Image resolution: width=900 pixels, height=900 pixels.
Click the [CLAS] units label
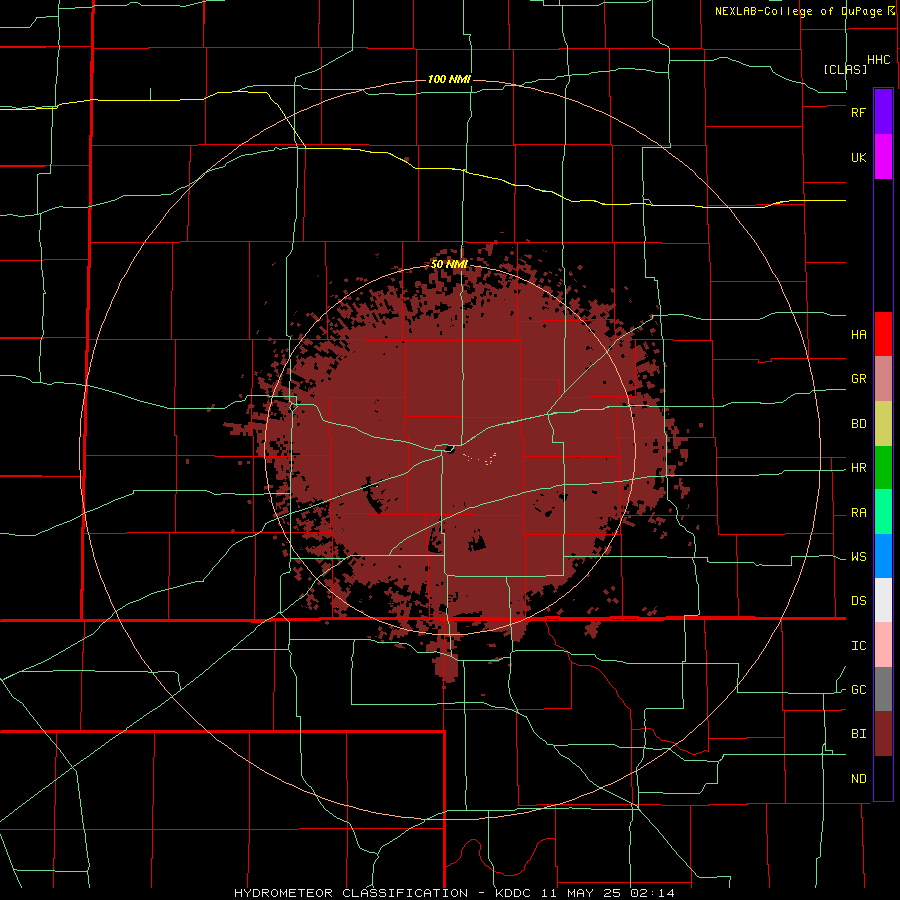(844, 69)
